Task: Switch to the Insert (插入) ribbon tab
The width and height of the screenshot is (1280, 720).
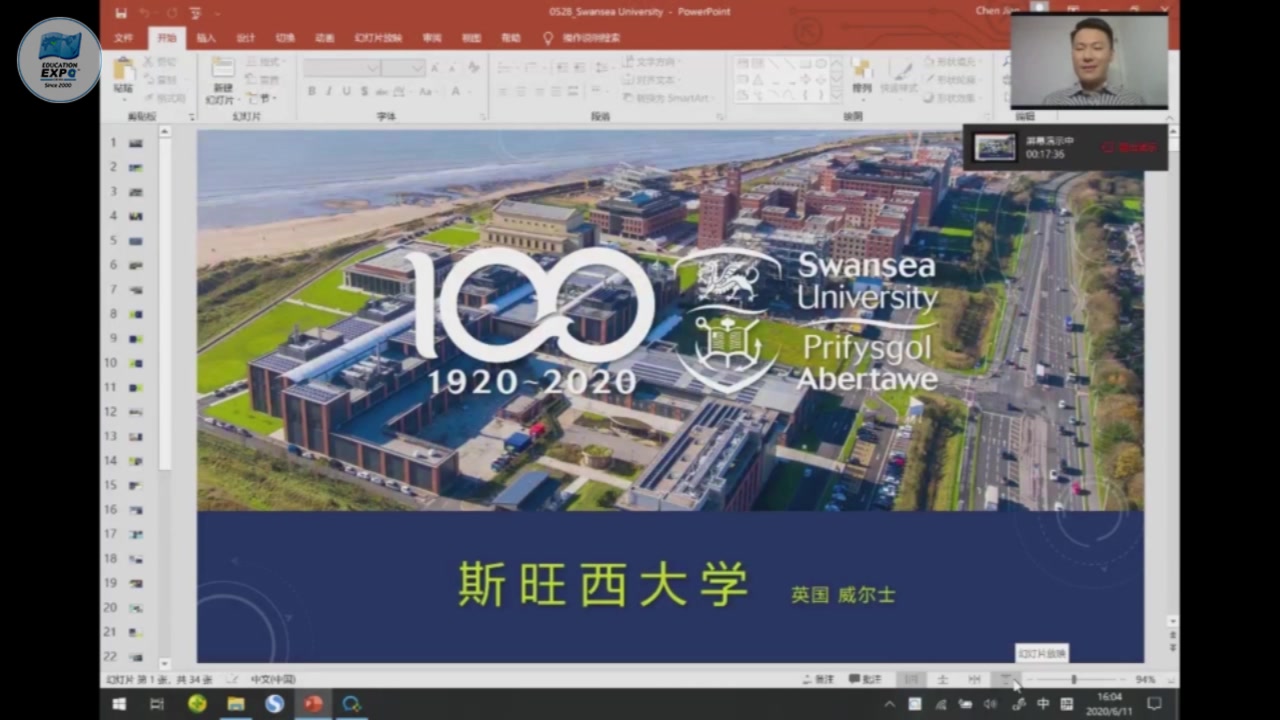Action: (x=206, y=38)
